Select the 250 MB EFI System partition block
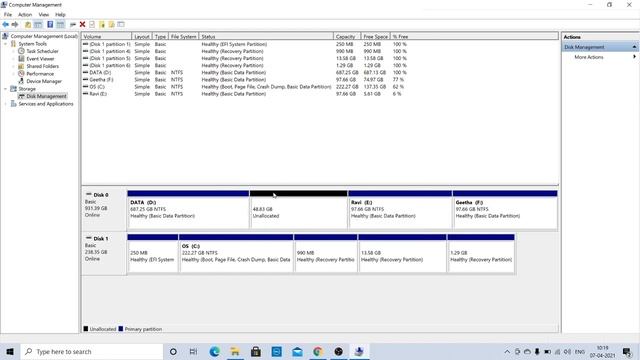Screen dimensions: 640x360 click(x=153, y=253)
